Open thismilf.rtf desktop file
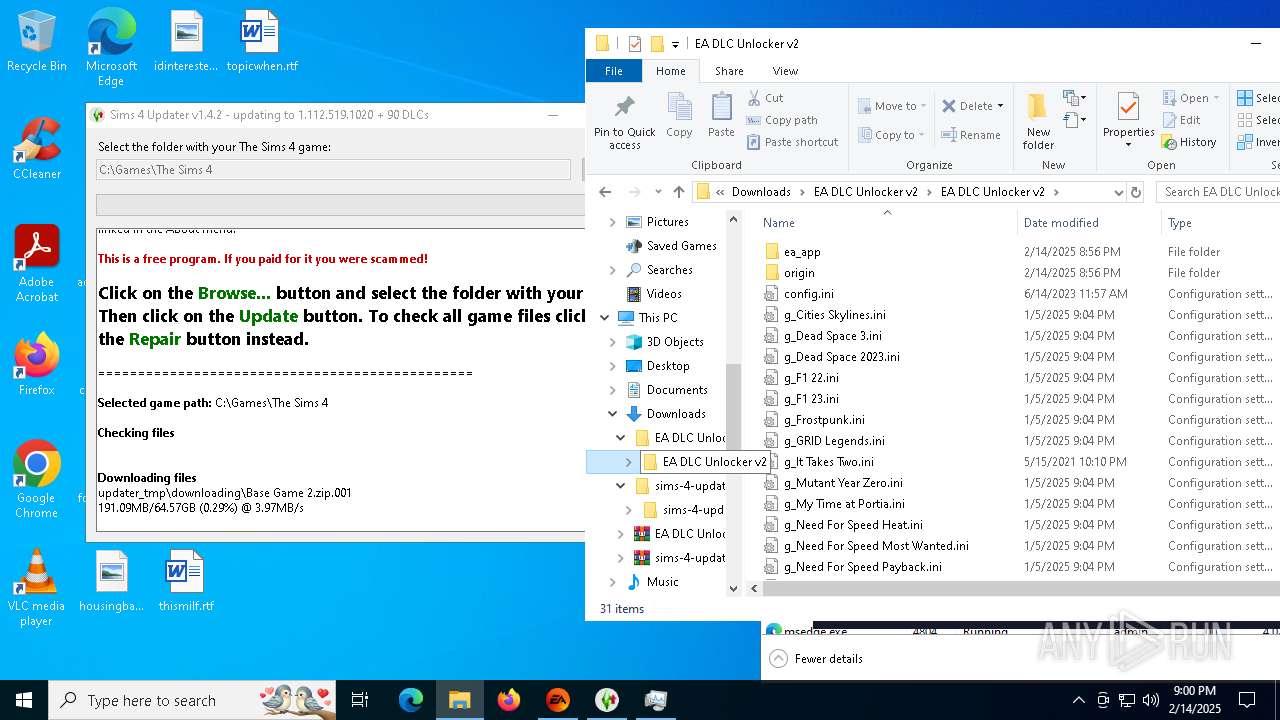This screenshot has width=1280, height=720. [186, 580]
